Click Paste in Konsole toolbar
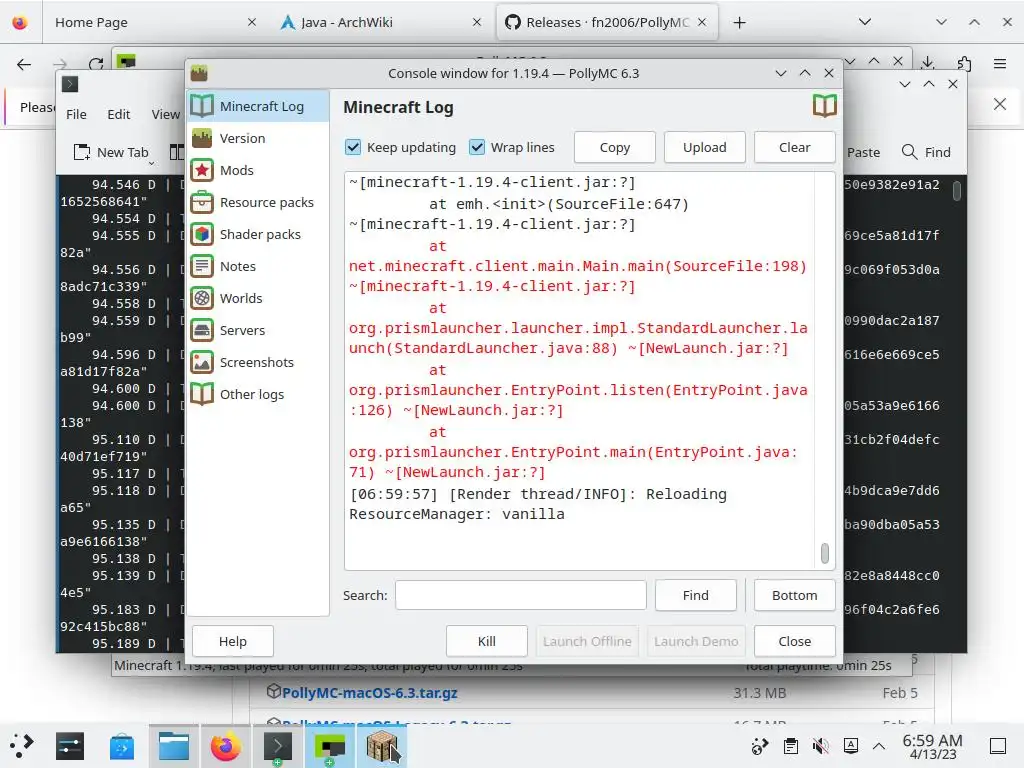The image size is (1024, 768). (863, 152)
